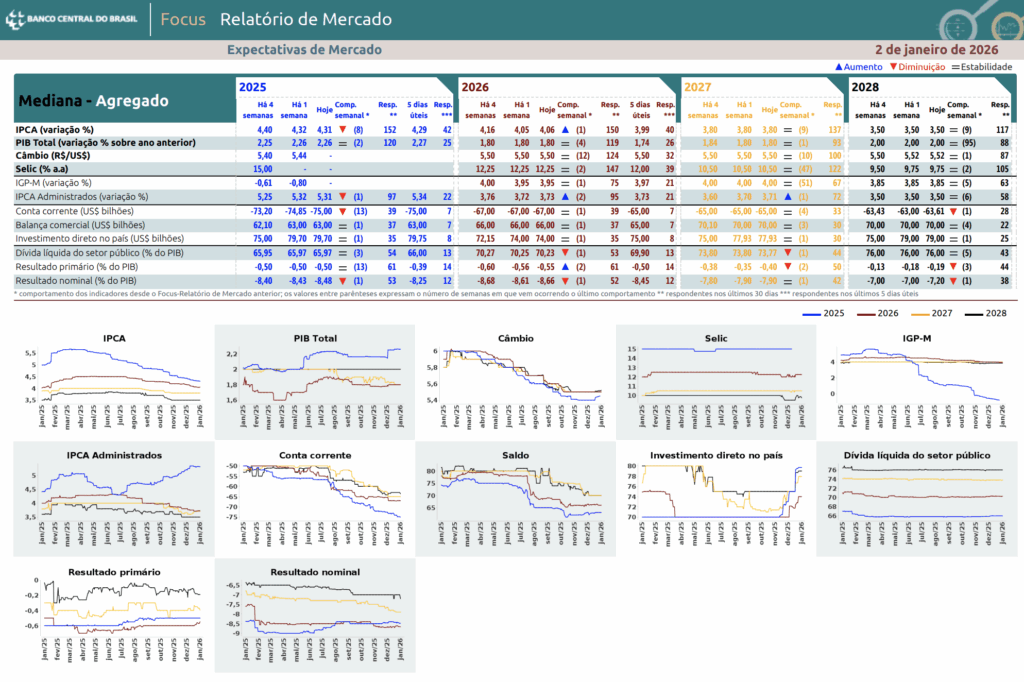The height and width of the screenshot is (682, 1024).
Task: Click red down arrow in 2025 Conta corrente row
Action: [x=343, y=211]
